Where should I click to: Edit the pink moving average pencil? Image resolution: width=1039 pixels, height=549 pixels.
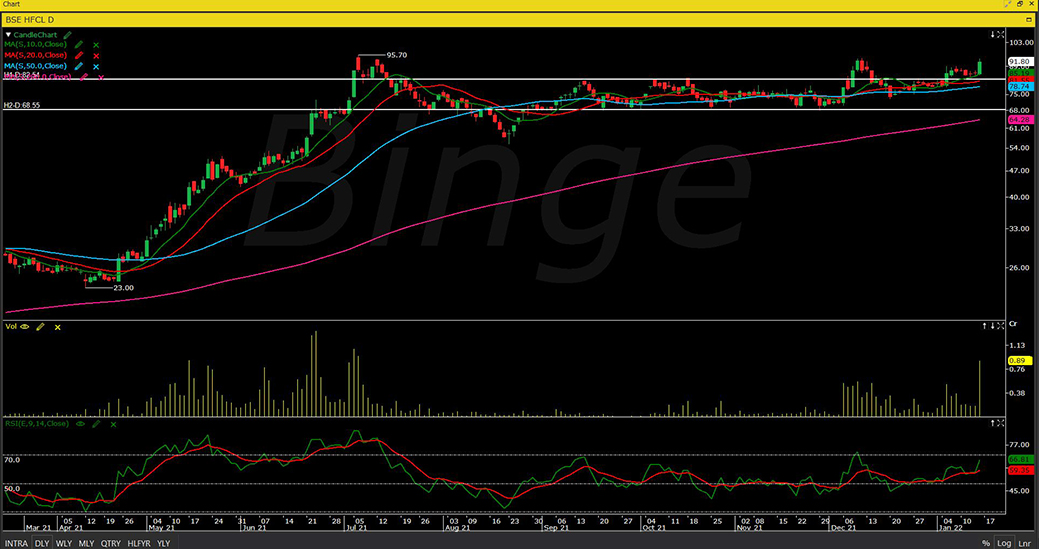(x=84, y=77)
